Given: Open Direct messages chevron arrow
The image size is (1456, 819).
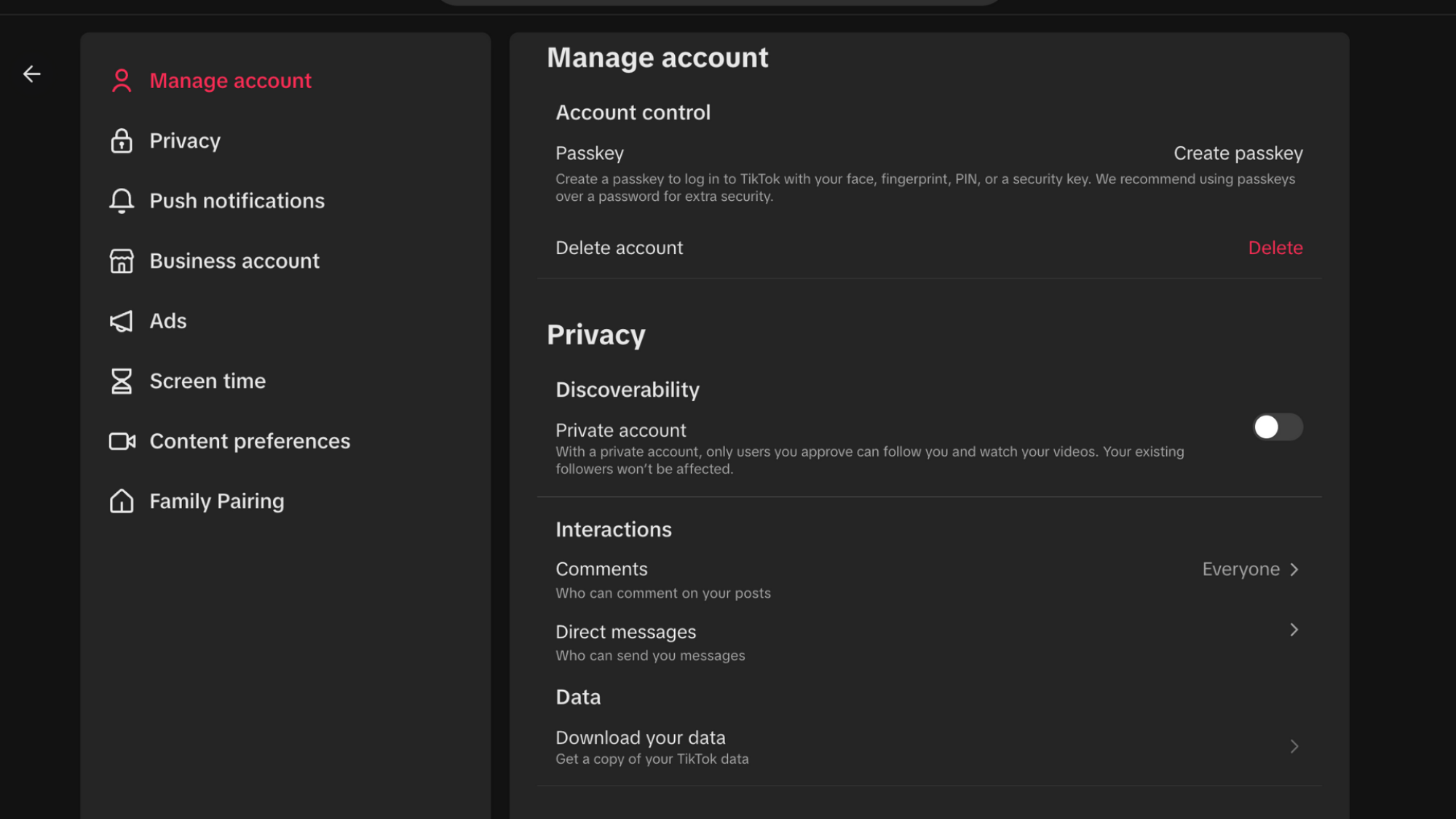Looking at the screenshot, I should click(x=1294, y=630).
